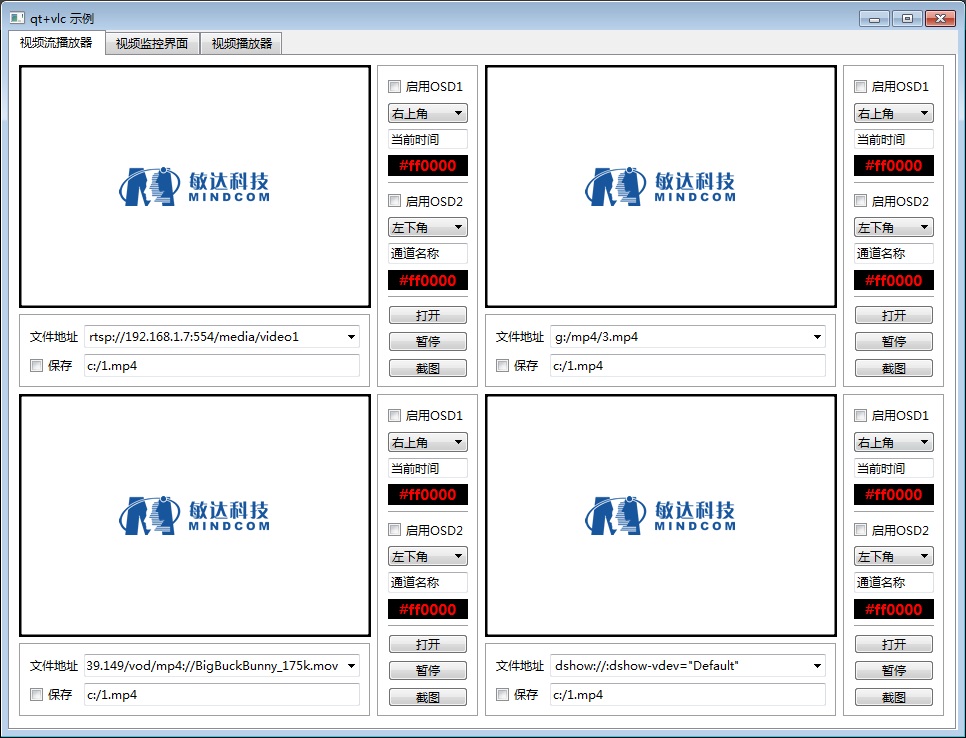Pick OSD1 #ff0000 swatch in dshow panel

click(893, 495)
